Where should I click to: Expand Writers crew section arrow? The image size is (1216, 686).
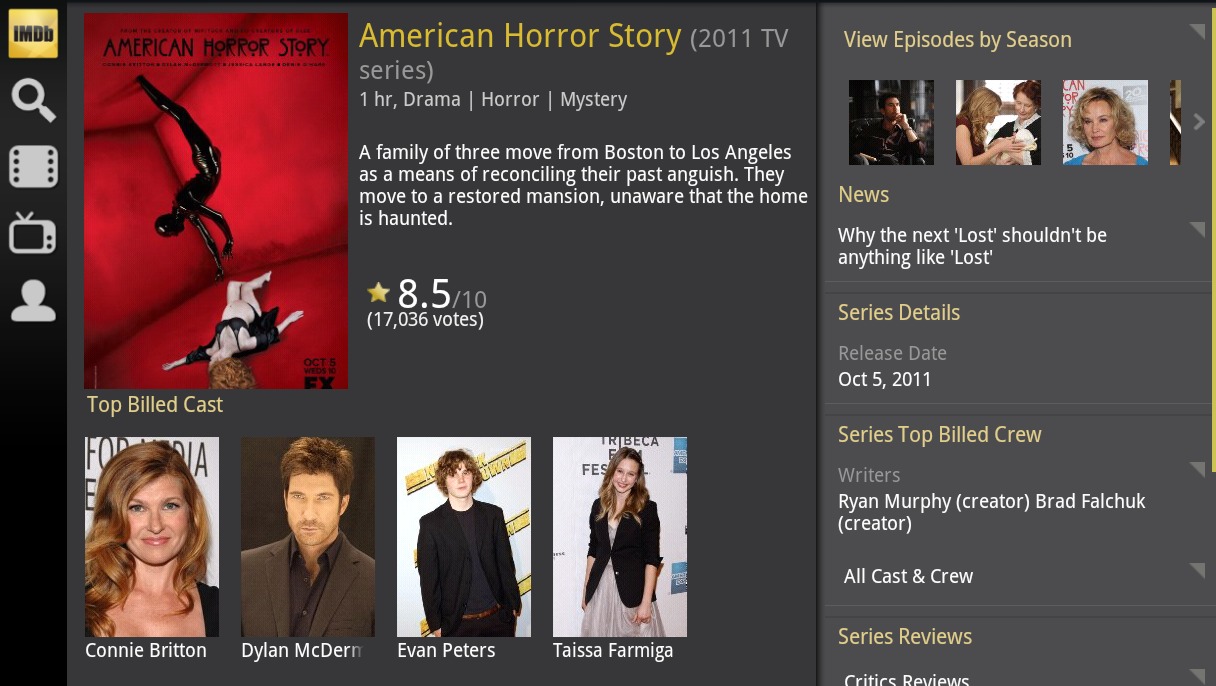pyautogui.click(x=1197, y=470)
